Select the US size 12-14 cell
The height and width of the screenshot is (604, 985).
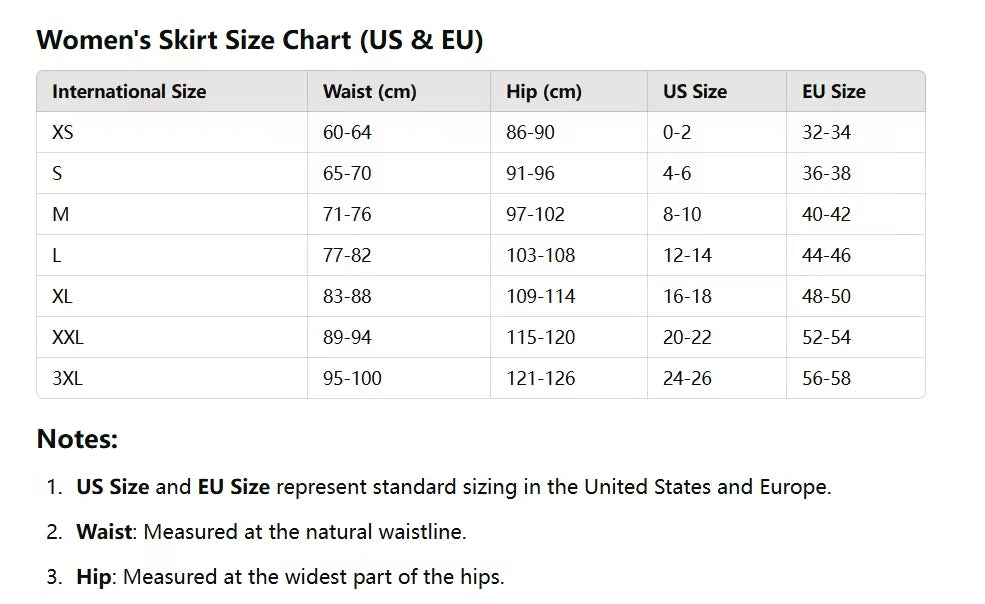click(x=687, y=256)
